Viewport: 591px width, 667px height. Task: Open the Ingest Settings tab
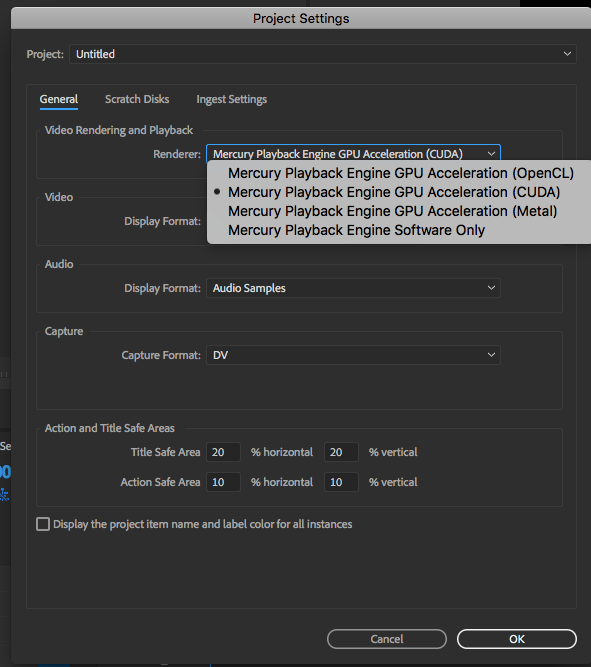[231, 100]
